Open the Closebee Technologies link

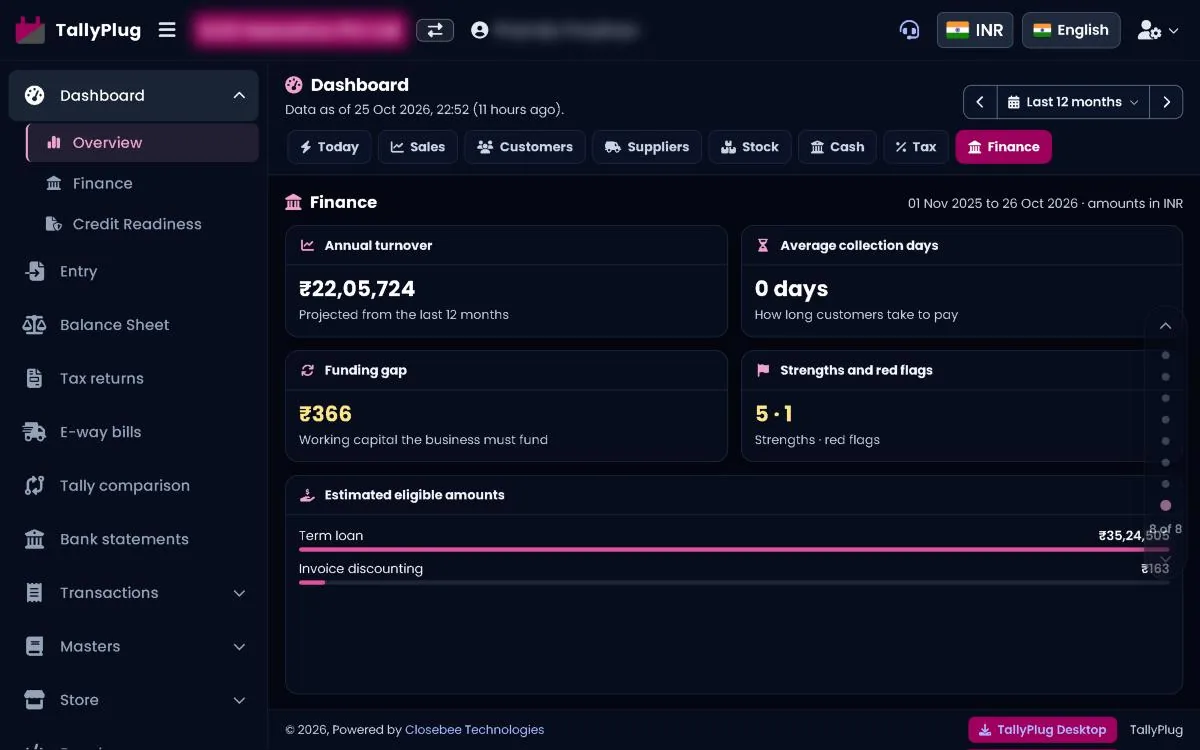coord(475,730)
